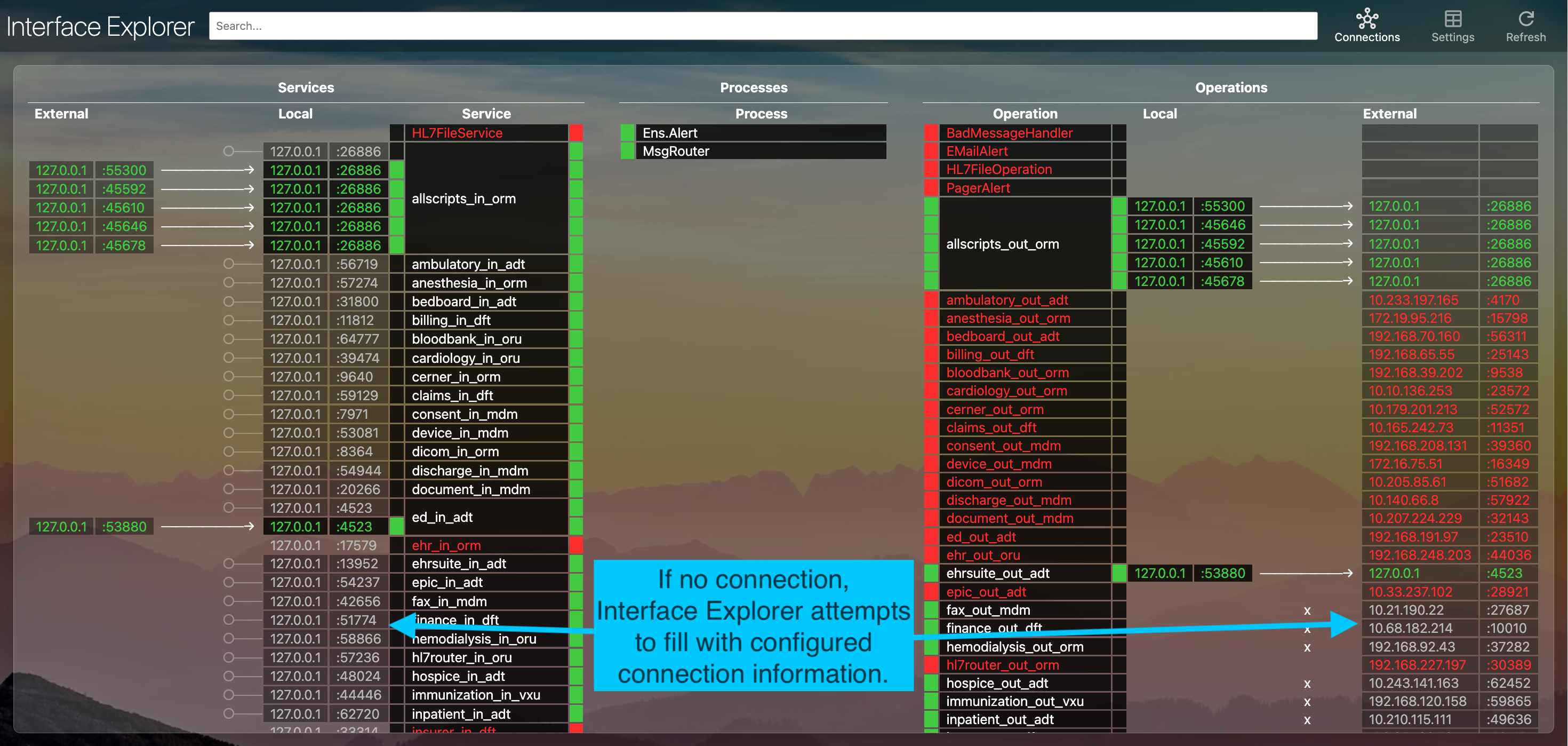Click x marker beside hospice_out_adt operation
This screenshot has height=746, width=1568.
pyautogui.click(x=1307, y=684)
